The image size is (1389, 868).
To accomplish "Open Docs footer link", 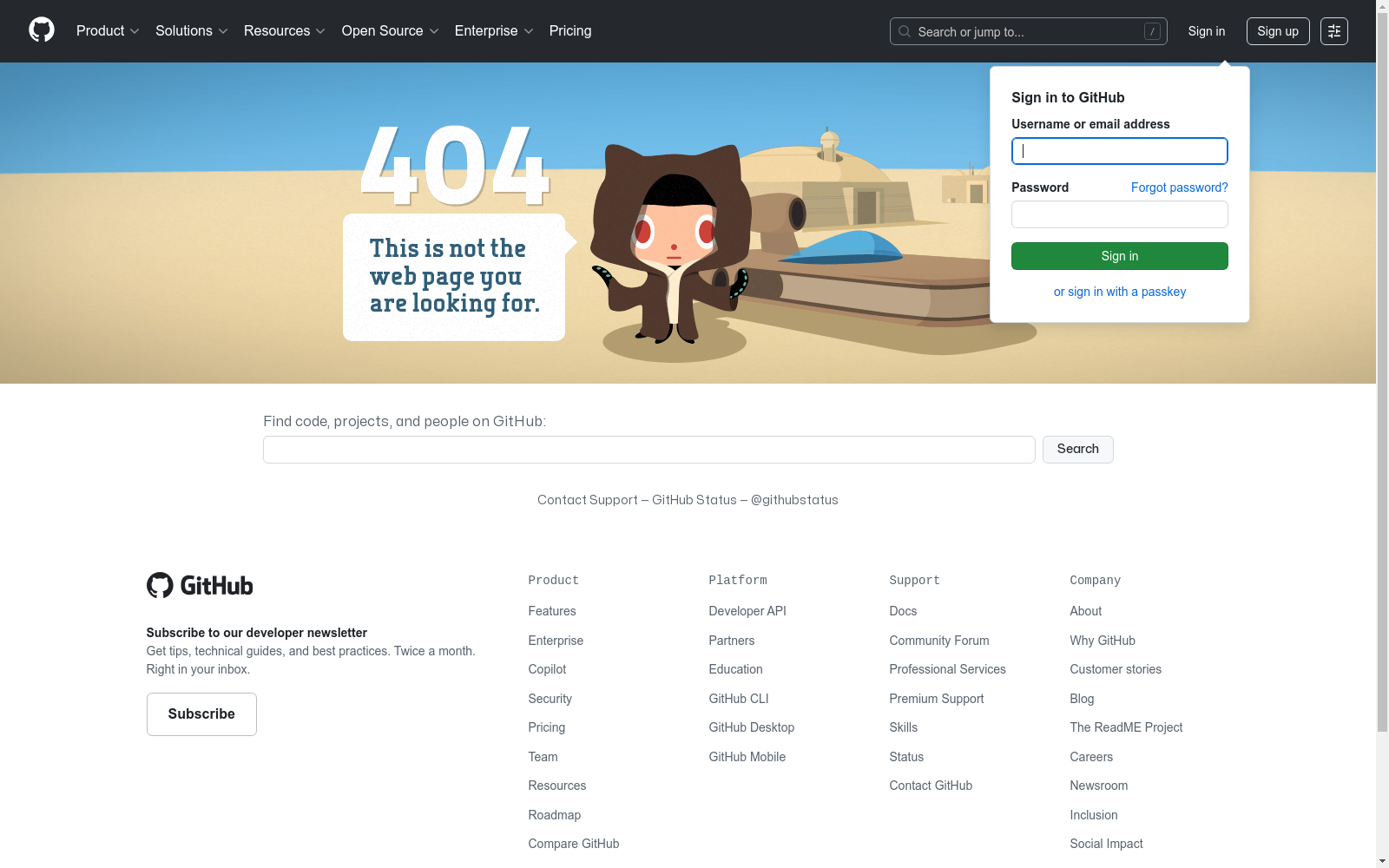I will (903, 611).
